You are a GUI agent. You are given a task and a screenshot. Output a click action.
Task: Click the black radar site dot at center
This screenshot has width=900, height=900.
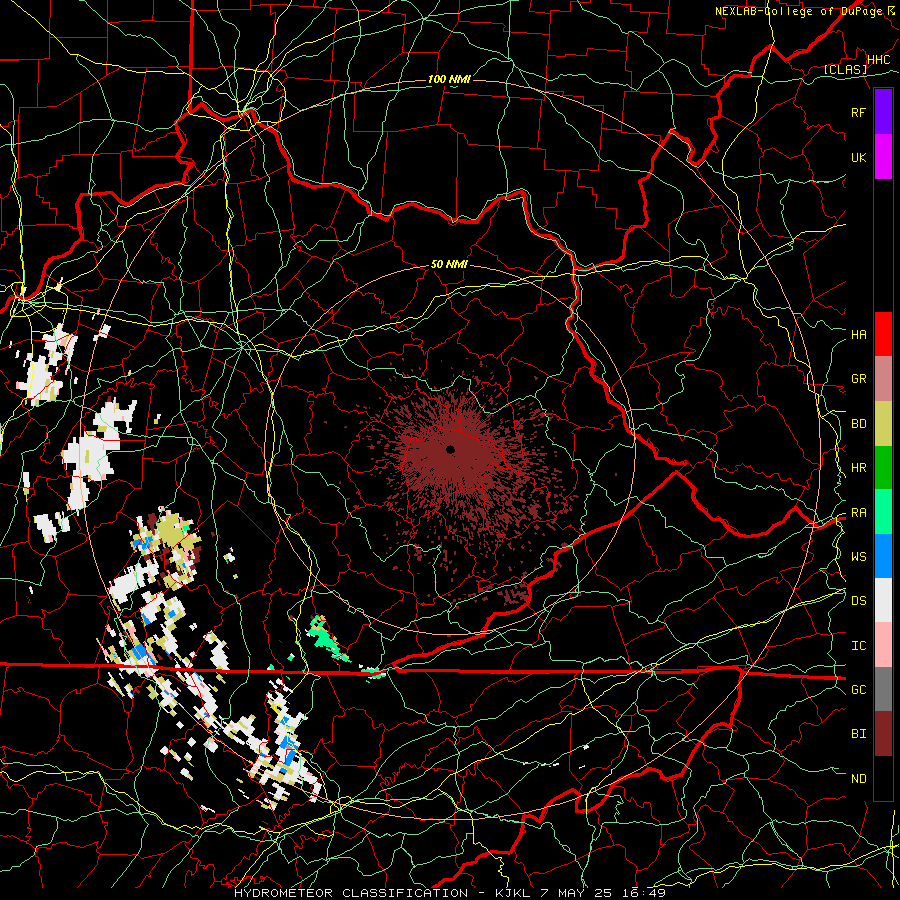(451, 449)
